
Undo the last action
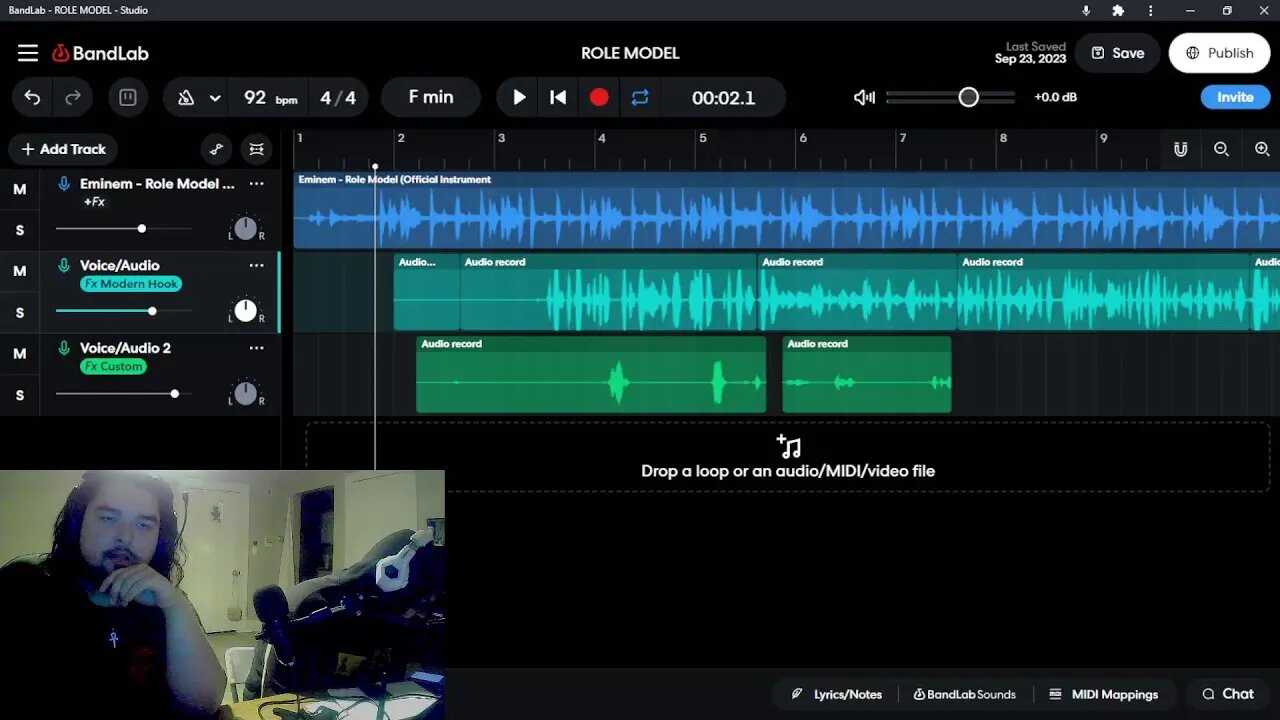[x=32, y=97]
